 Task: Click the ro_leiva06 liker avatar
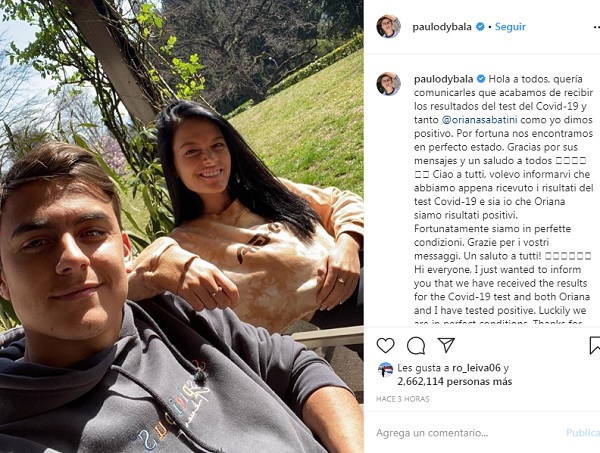pyautogui.click(x=385, y=370)
